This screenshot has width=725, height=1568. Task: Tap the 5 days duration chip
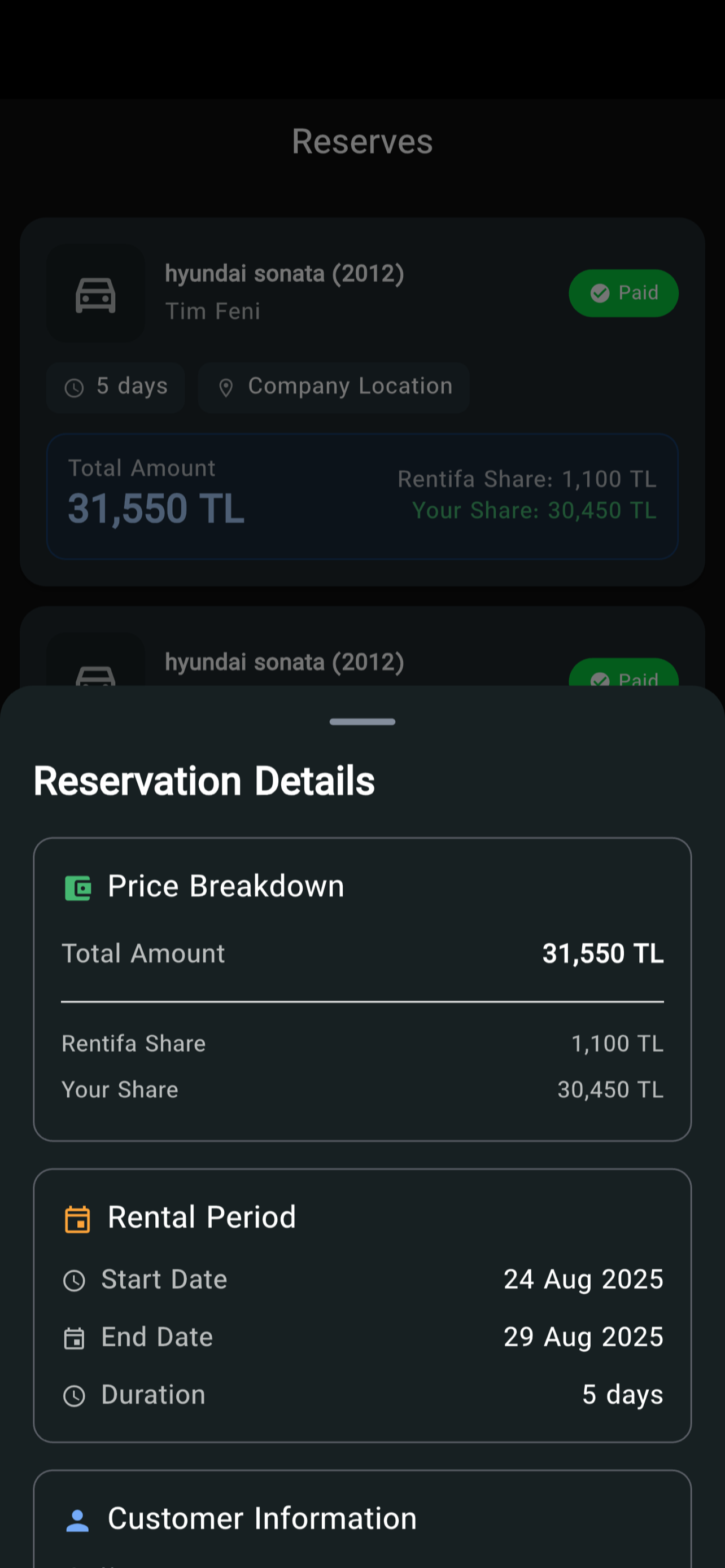pyautogui.click(x=116, y=388)
